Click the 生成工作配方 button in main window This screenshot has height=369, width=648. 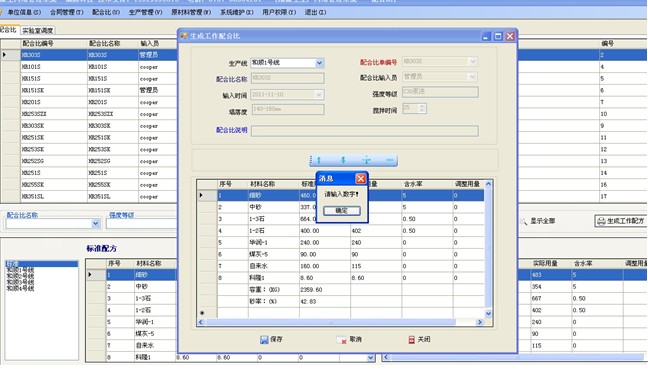point(621,221)
